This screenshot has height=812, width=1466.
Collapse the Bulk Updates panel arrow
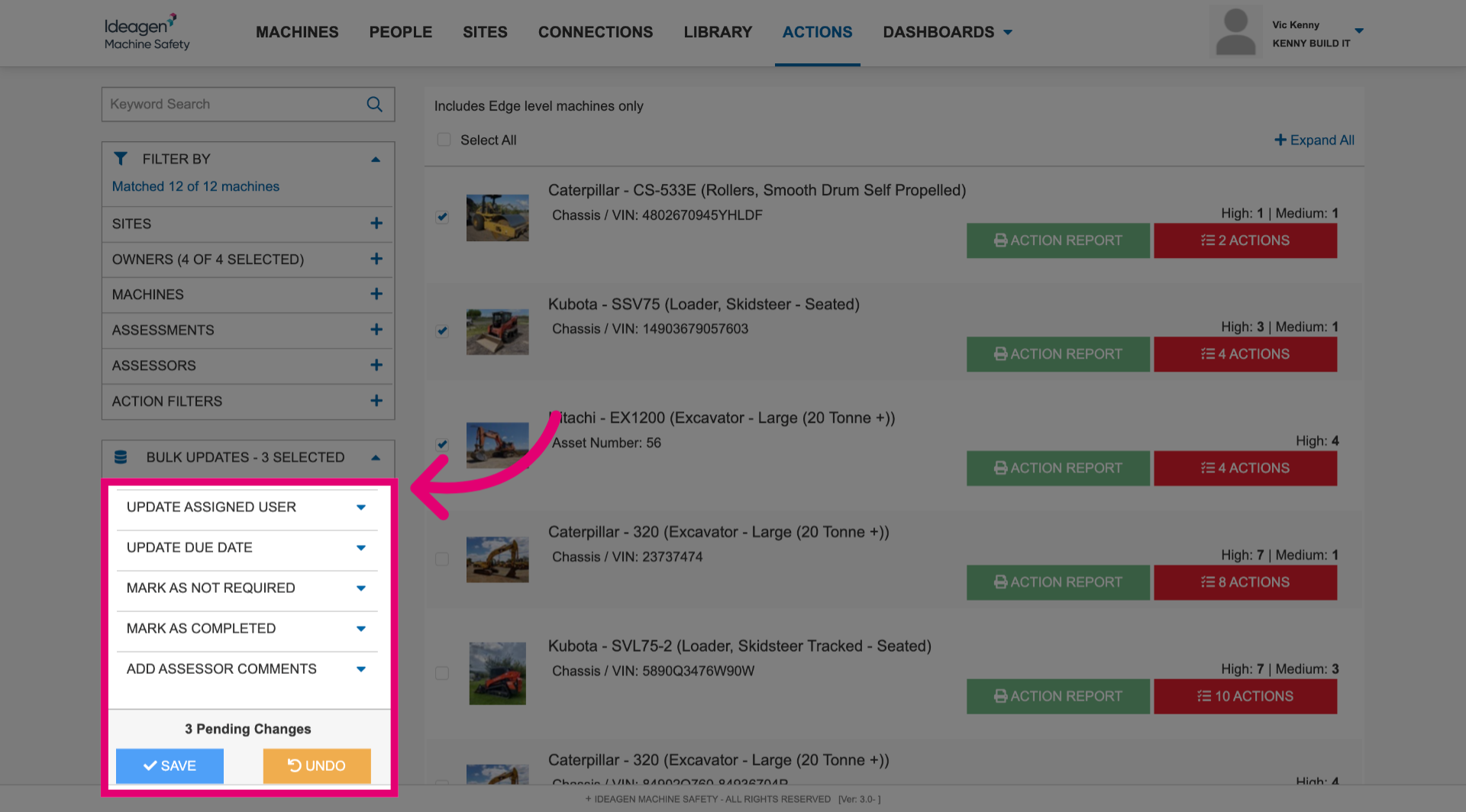376,458
